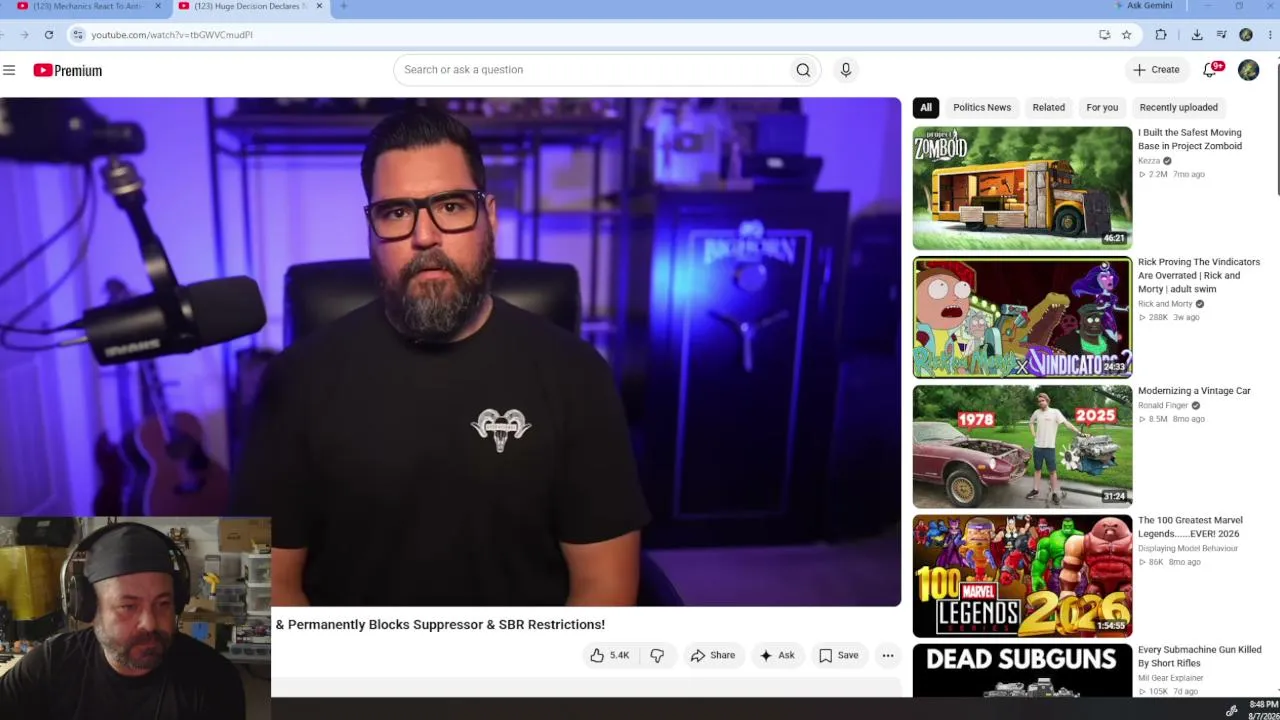Select the For you chip
Screen dimensions: 1280x720
point(1102,108)
